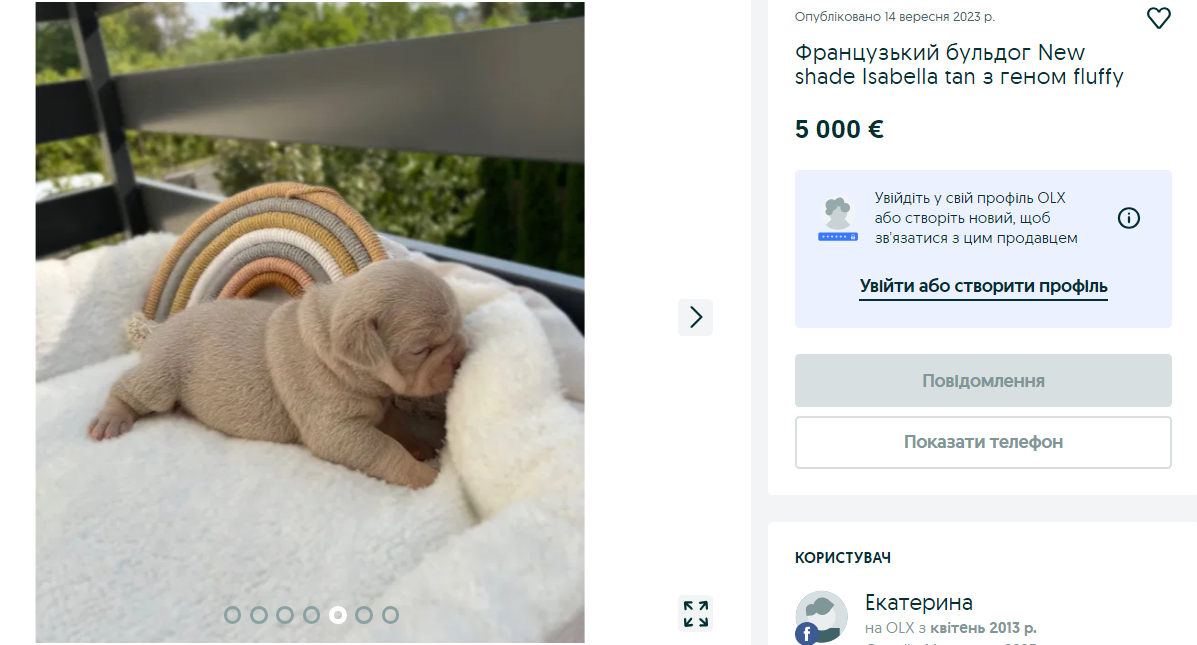Open fullscreen photo view
This screenshot has height=645, width=1197.
coord(695,613)
